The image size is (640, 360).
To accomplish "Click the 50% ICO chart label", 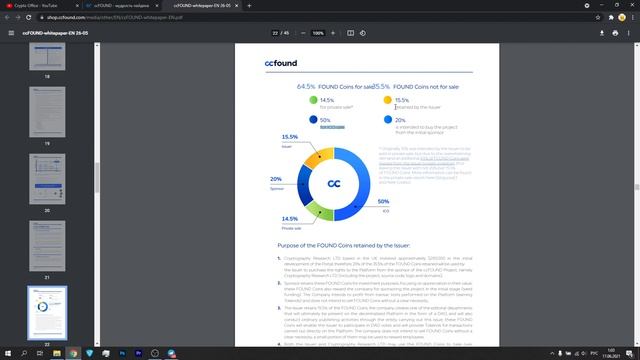I will 383,206.
